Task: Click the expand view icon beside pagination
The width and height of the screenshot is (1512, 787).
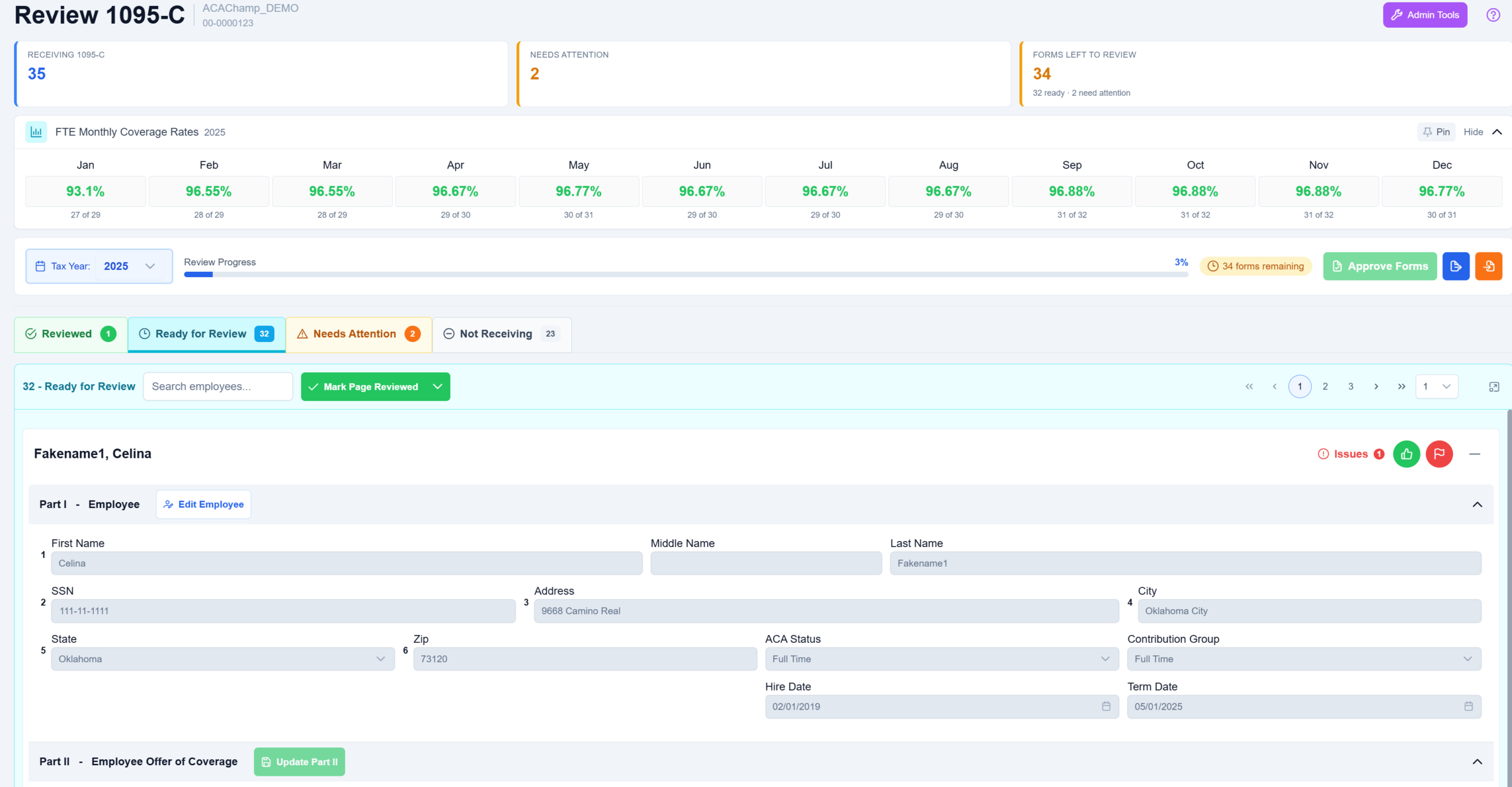Action: pos(1494,386)
